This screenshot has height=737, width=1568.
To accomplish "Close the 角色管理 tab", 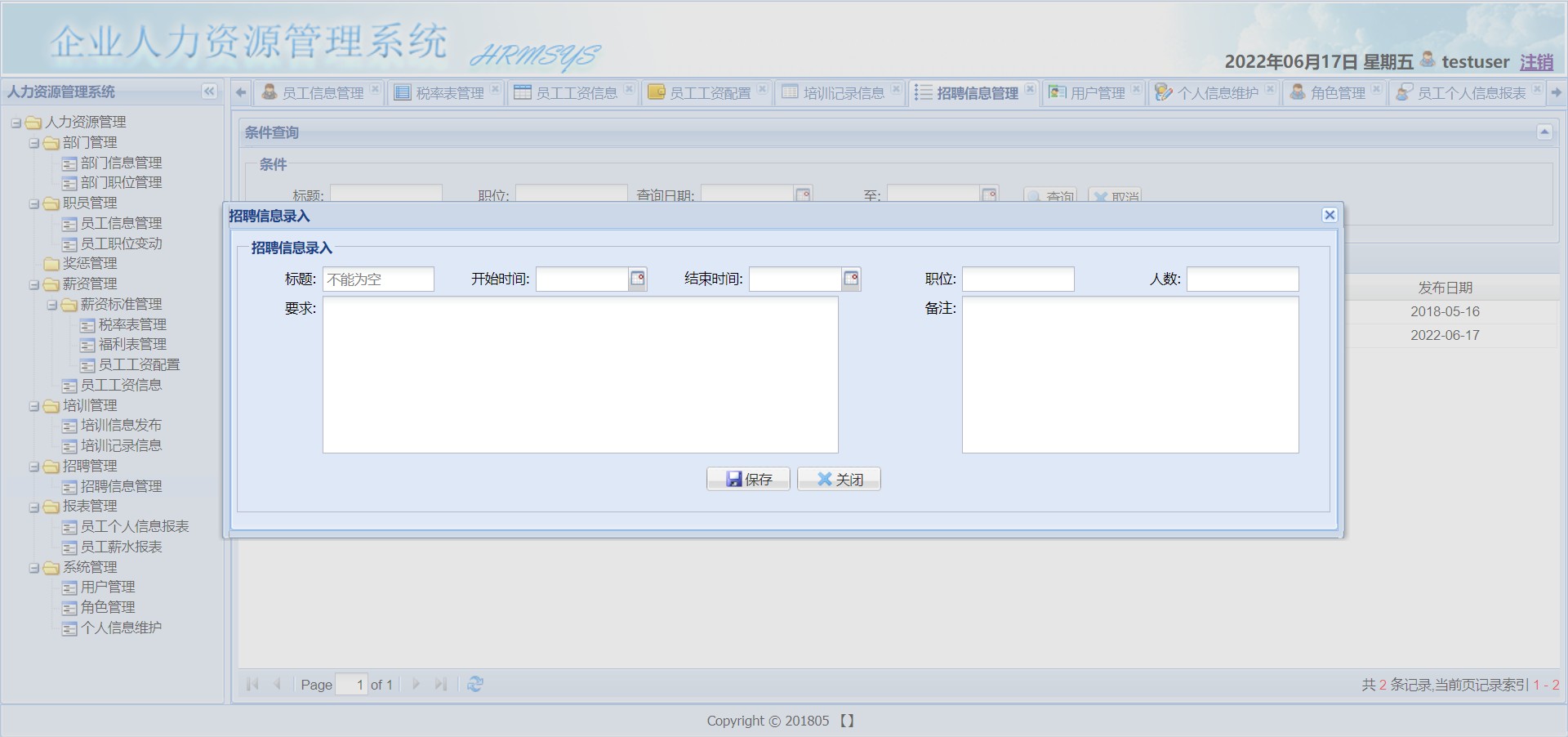I will pyautogui.click(x=1376, y=89).
